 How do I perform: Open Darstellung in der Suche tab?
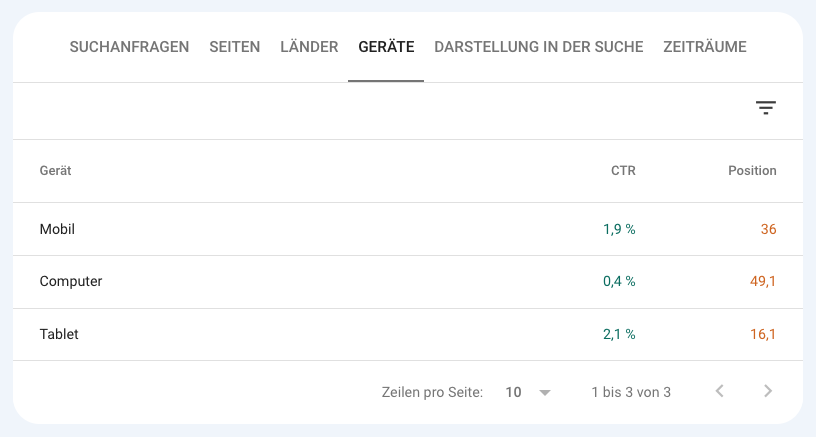click(x=539, y=47)
